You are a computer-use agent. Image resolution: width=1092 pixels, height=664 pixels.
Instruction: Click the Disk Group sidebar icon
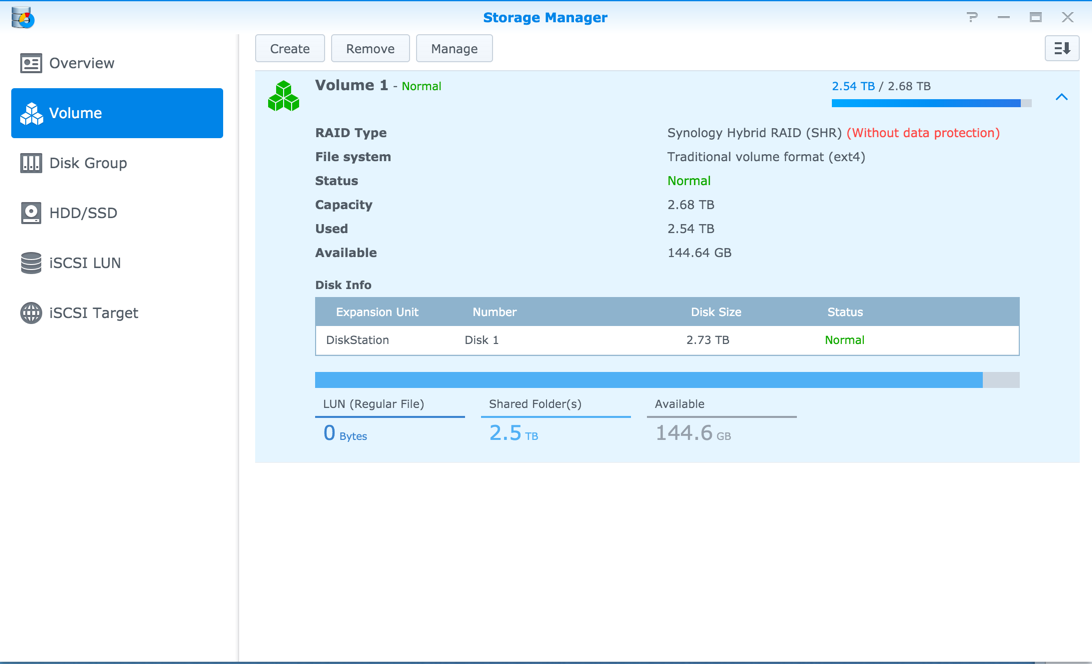point(31,163)
